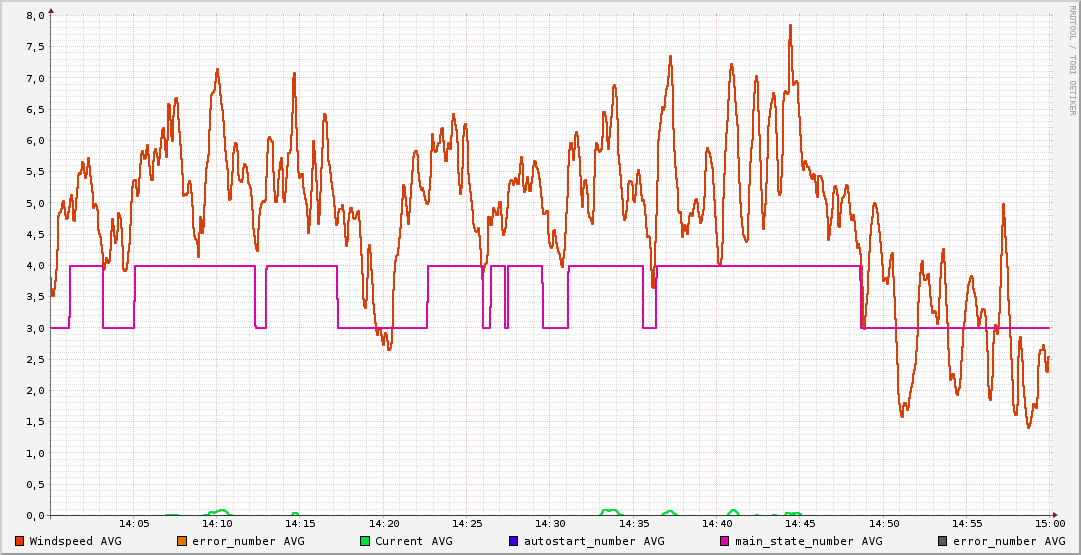The image size is (1081, 555).
Task: Click the orange error_number legend swatch
Action: 181,541
